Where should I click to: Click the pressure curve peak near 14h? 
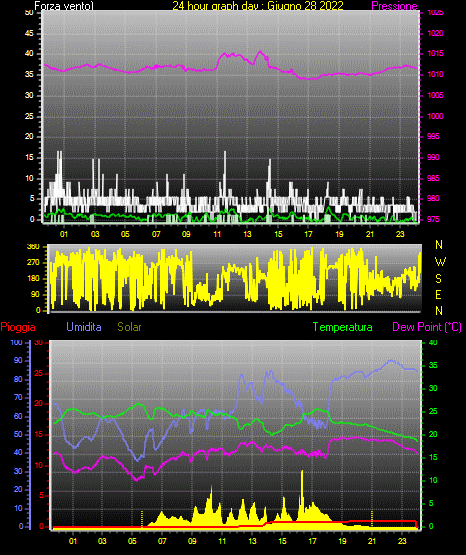pyautogui.click(x=261, y=52)
